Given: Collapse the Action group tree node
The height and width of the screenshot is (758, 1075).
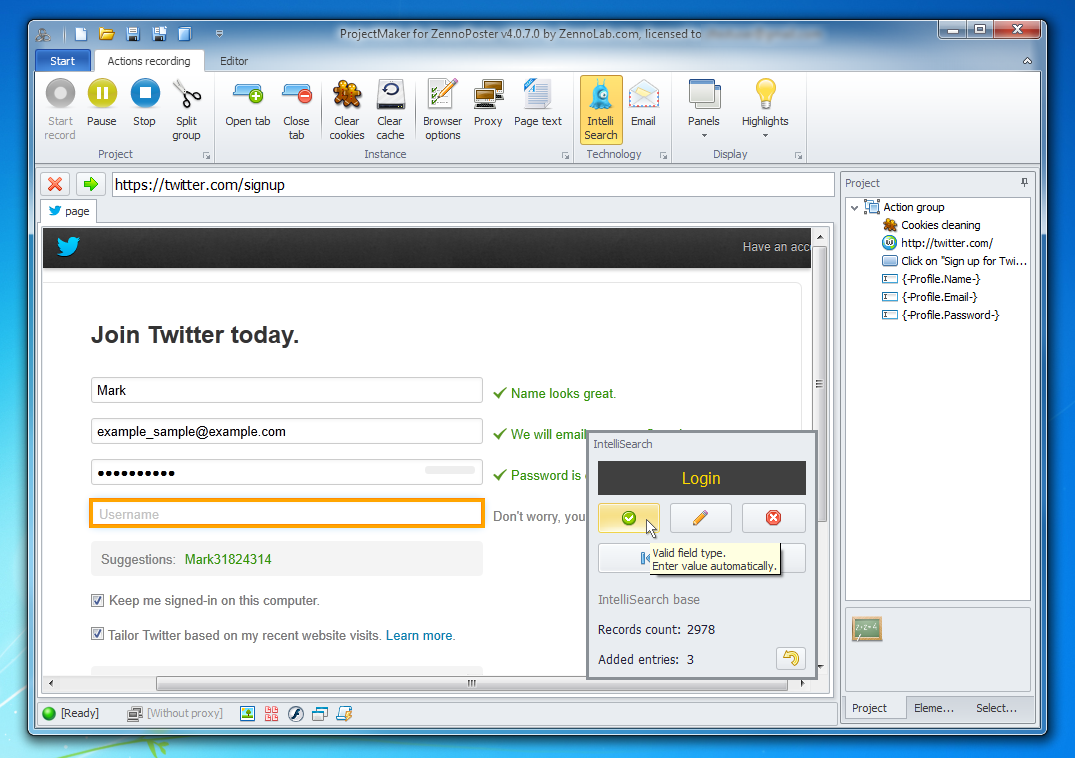Looking at the screenshot, I should (854, 207).
